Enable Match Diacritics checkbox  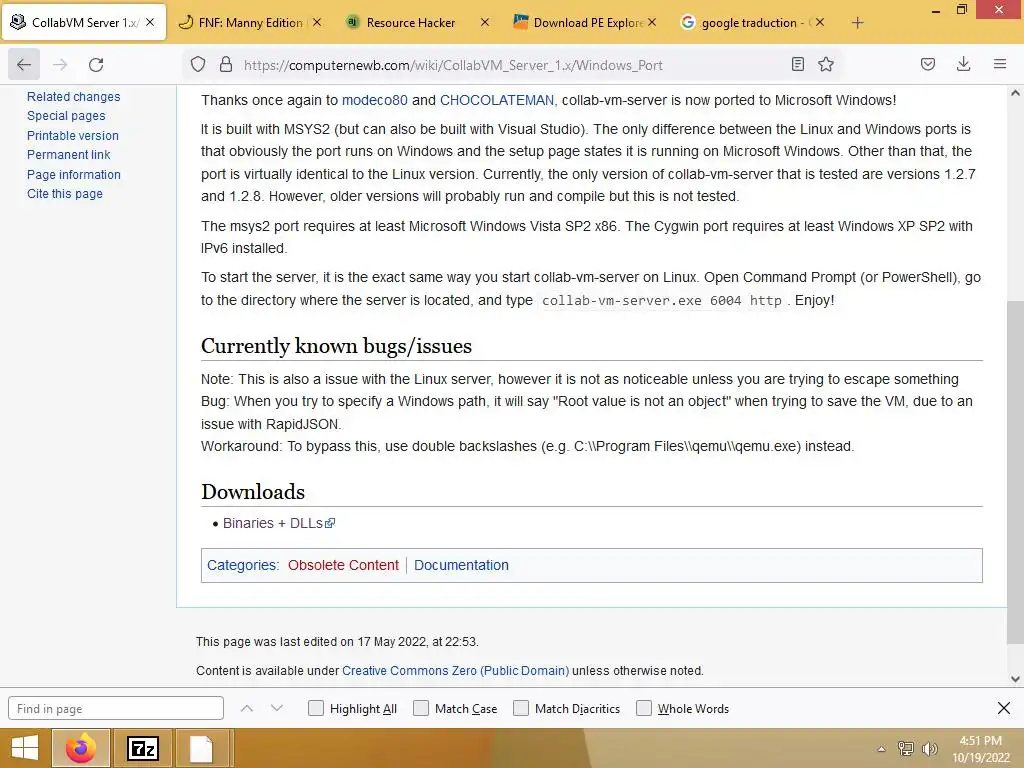click(521, 708)
